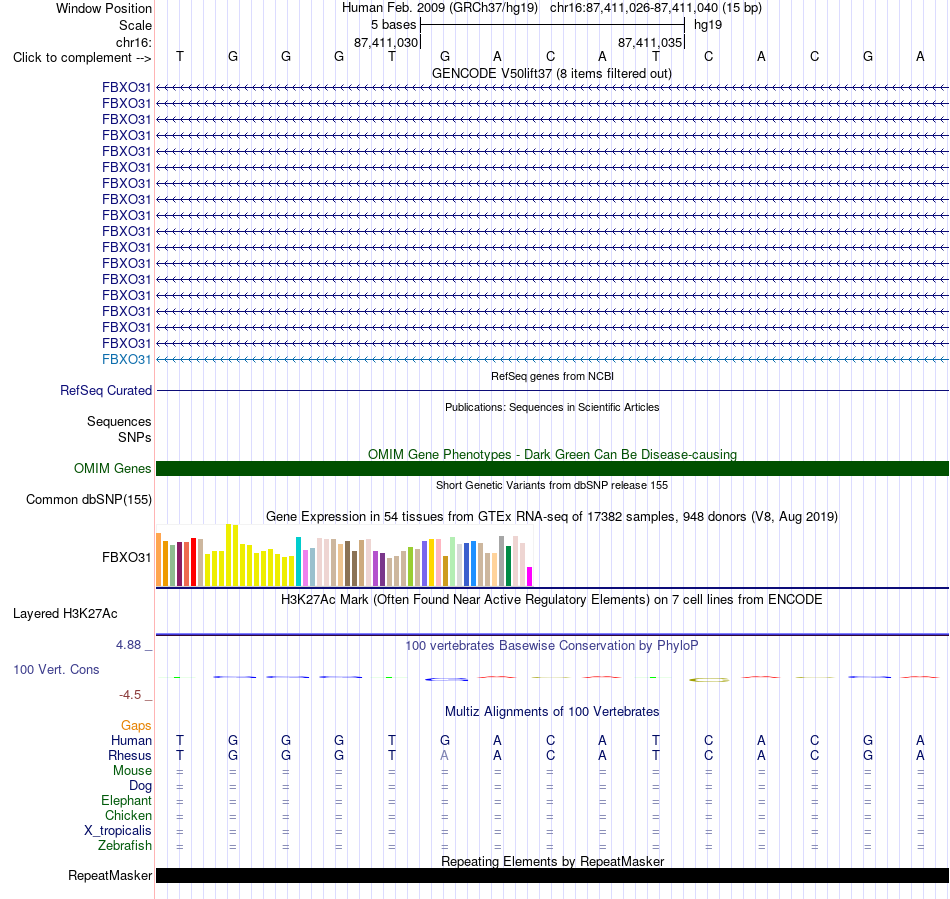Click the 'SNPs' track label
Image resolution: width=950 pixels, height=899 pixels.
tap(135, 437)
